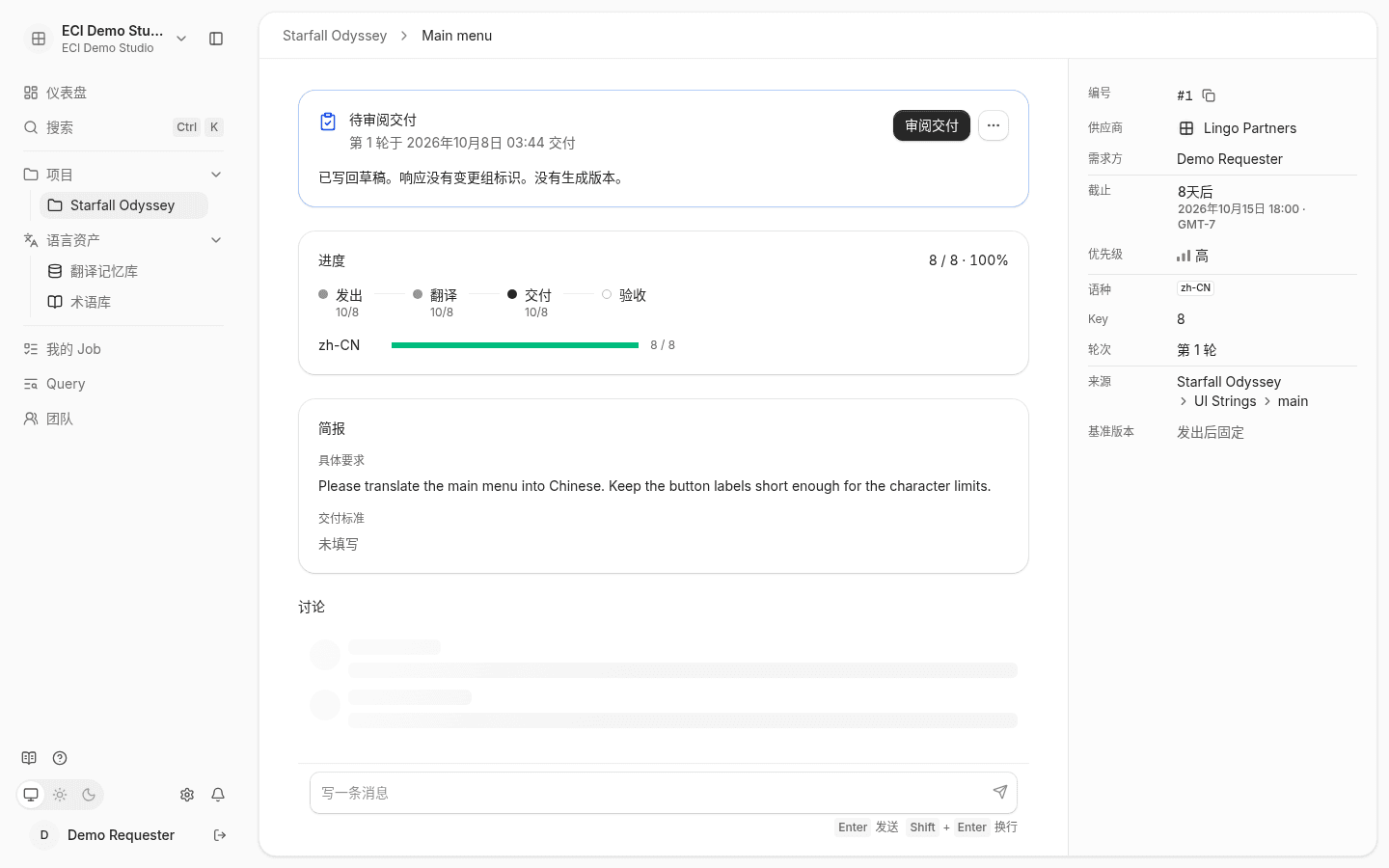Screen dimensions: 1389x868
Task: Click the 写一条消息 message input field
Action: (x=664, y=793)
